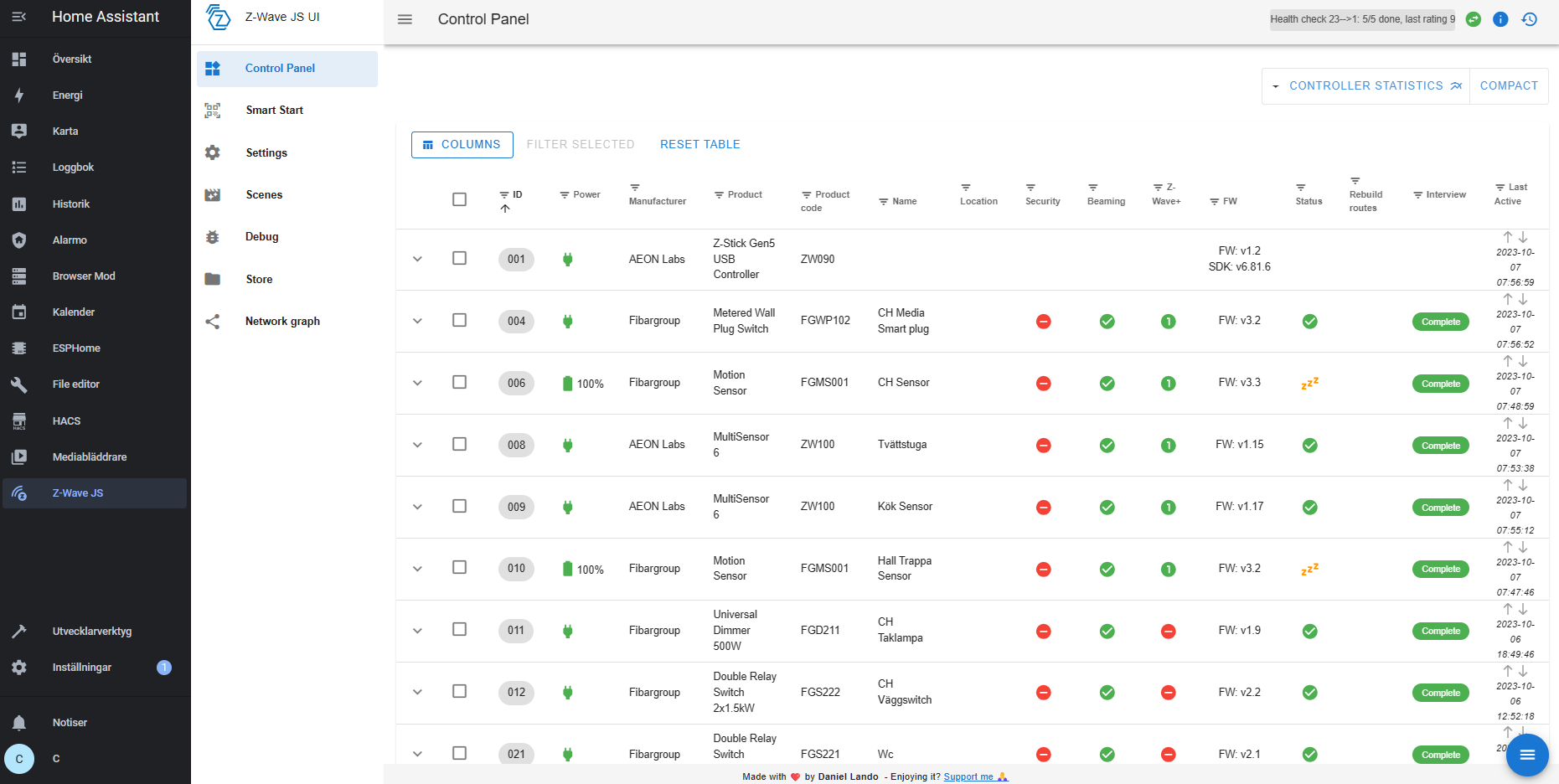Click the ESPHome sidebar icon
The width and height of the screenshot is (1559, 784).
(x=19, y=348)
